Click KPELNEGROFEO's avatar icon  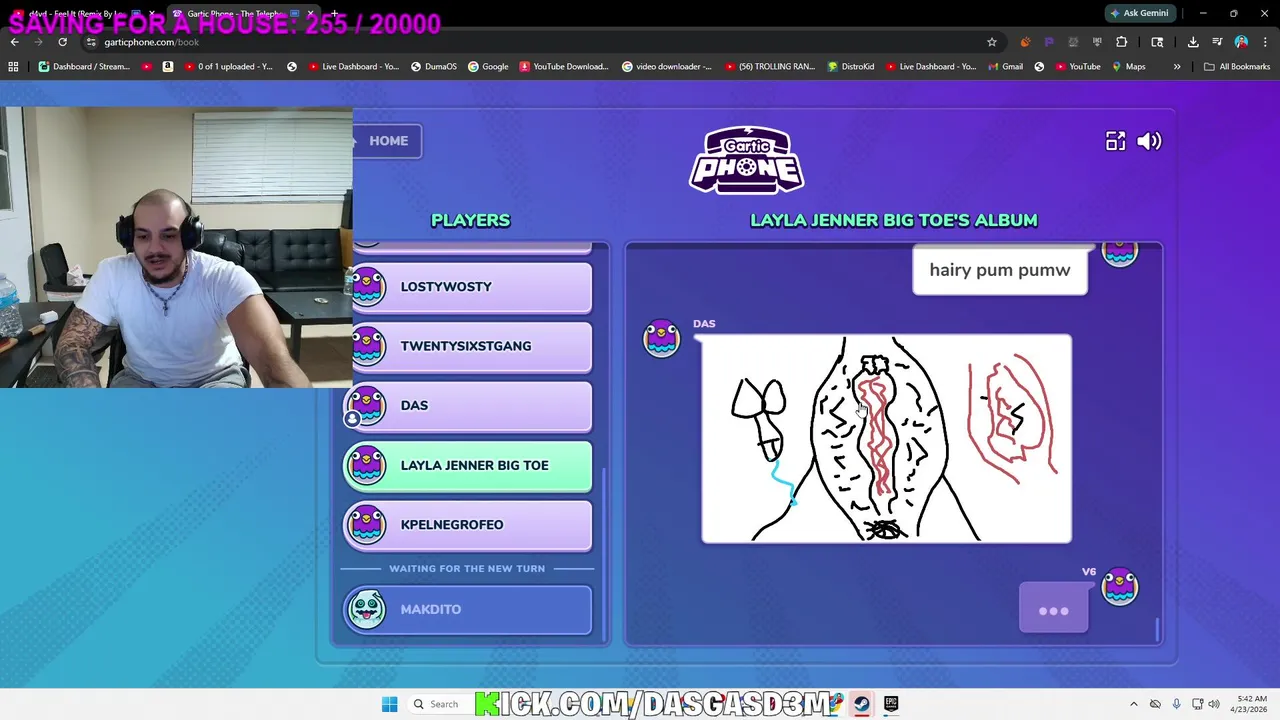[368, 524]
